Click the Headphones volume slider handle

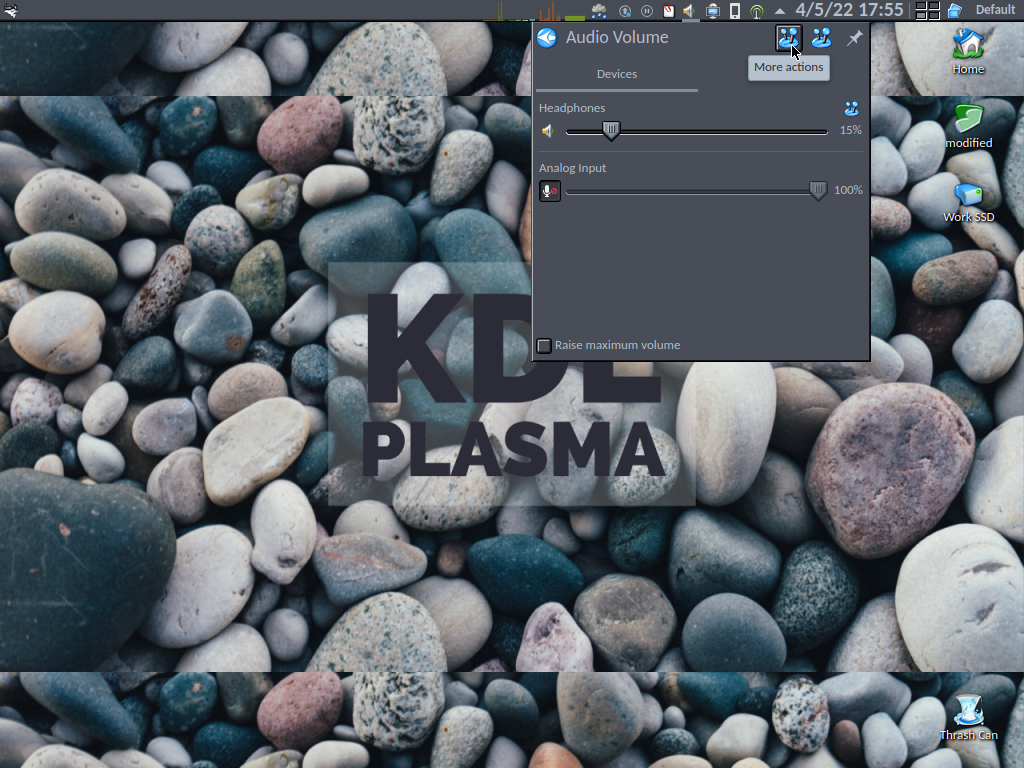pyautogui.click(x=611, y=131)
